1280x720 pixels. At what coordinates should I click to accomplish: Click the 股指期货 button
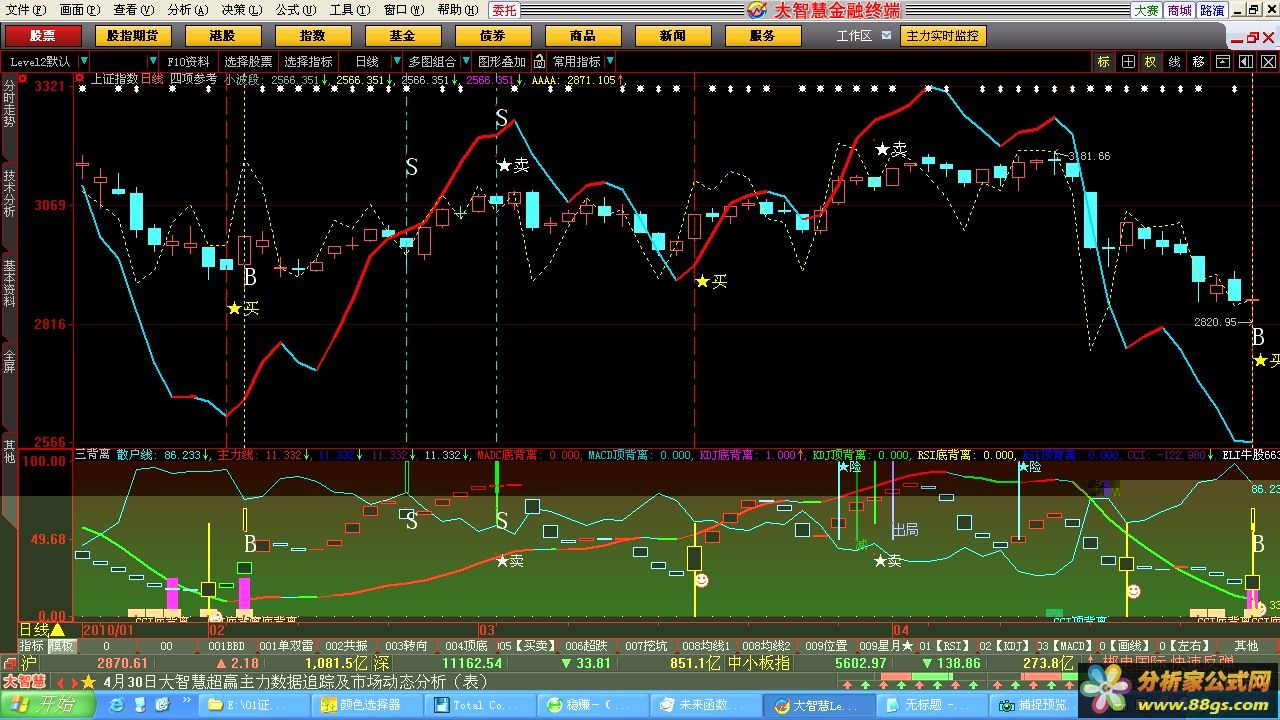coord(133,36)
